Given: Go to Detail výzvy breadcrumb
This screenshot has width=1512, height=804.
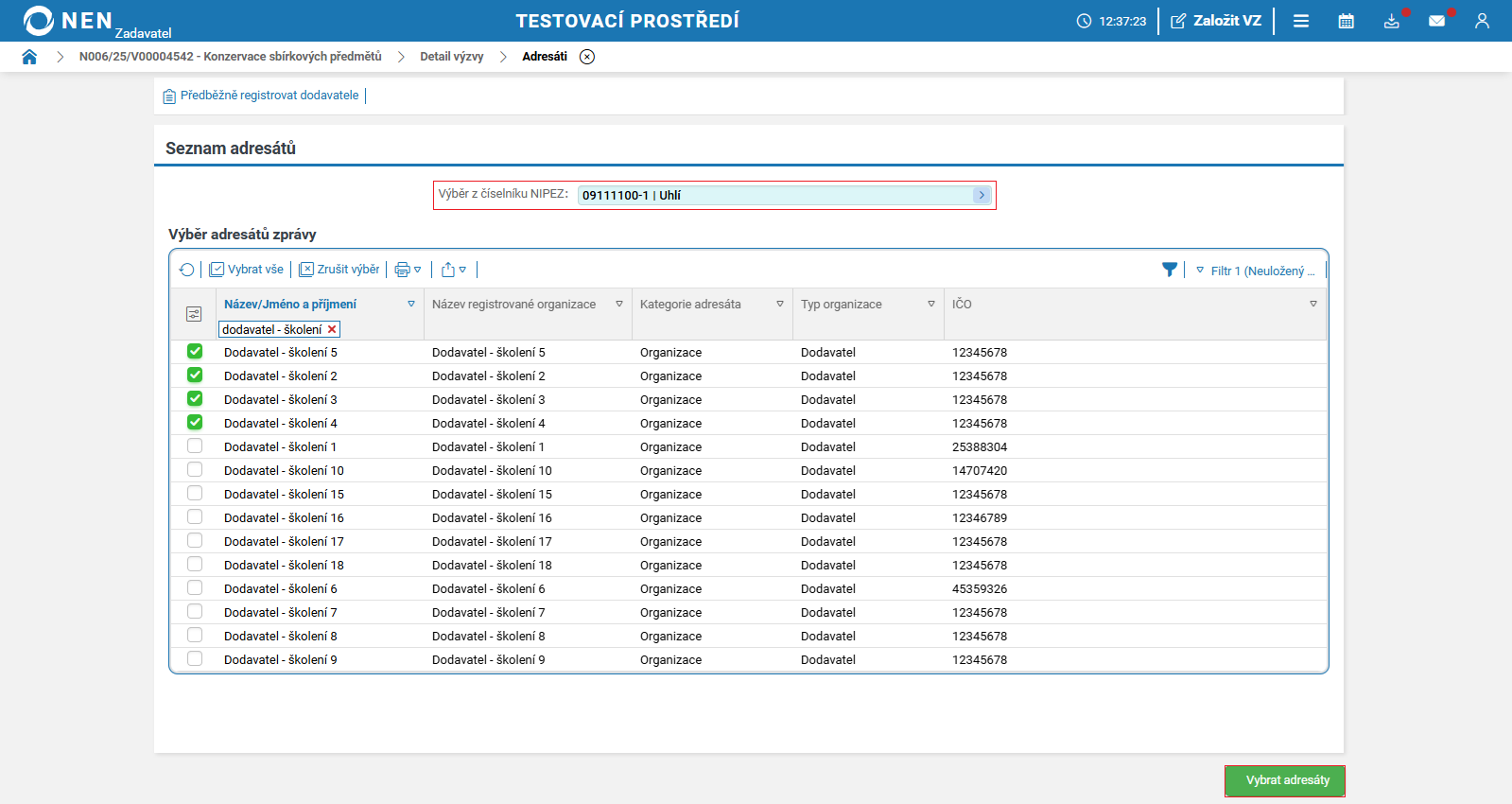Looking at the screenshot, I should pyautogui.click(x=451, y=57).
